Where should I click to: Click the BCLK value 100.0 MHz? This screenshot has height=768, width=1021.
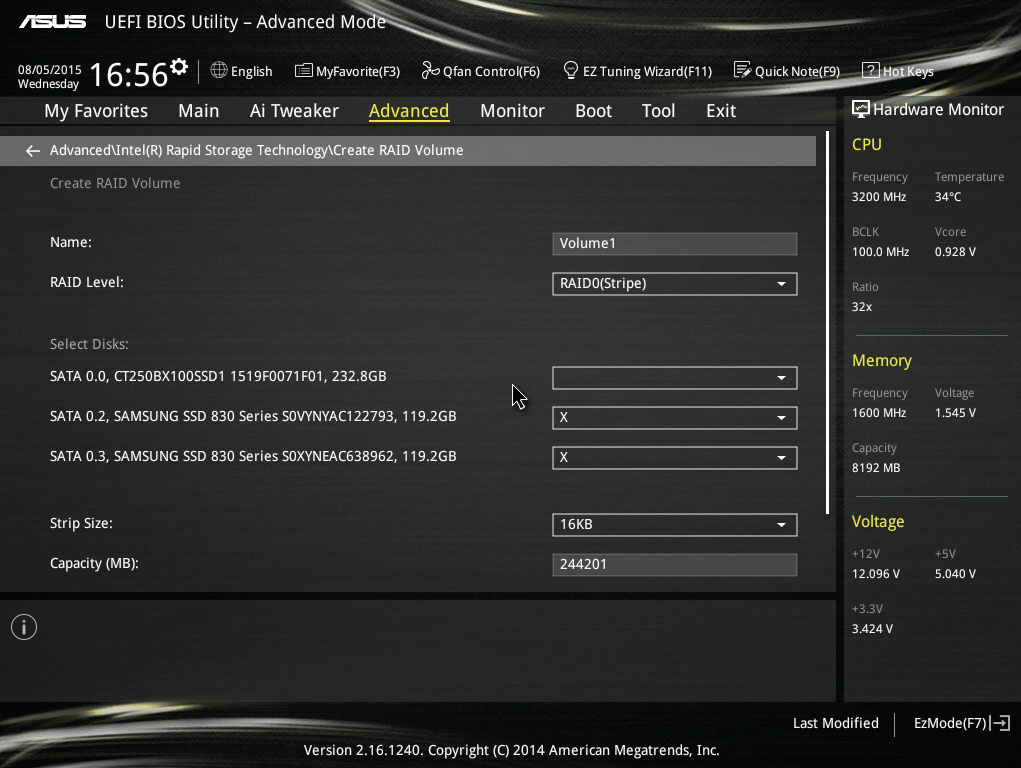click(880, 252)
